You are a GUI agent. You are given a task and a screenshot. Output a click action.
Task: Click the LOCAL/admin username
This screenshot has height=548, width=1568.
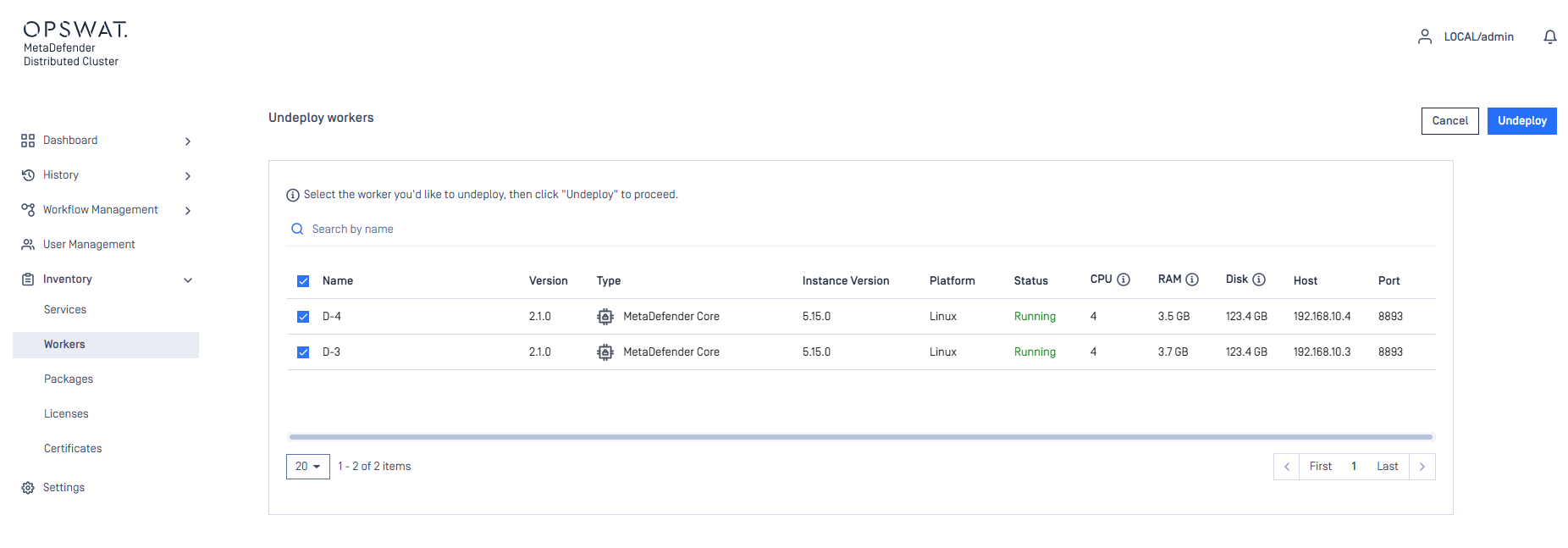point(1479,37)
